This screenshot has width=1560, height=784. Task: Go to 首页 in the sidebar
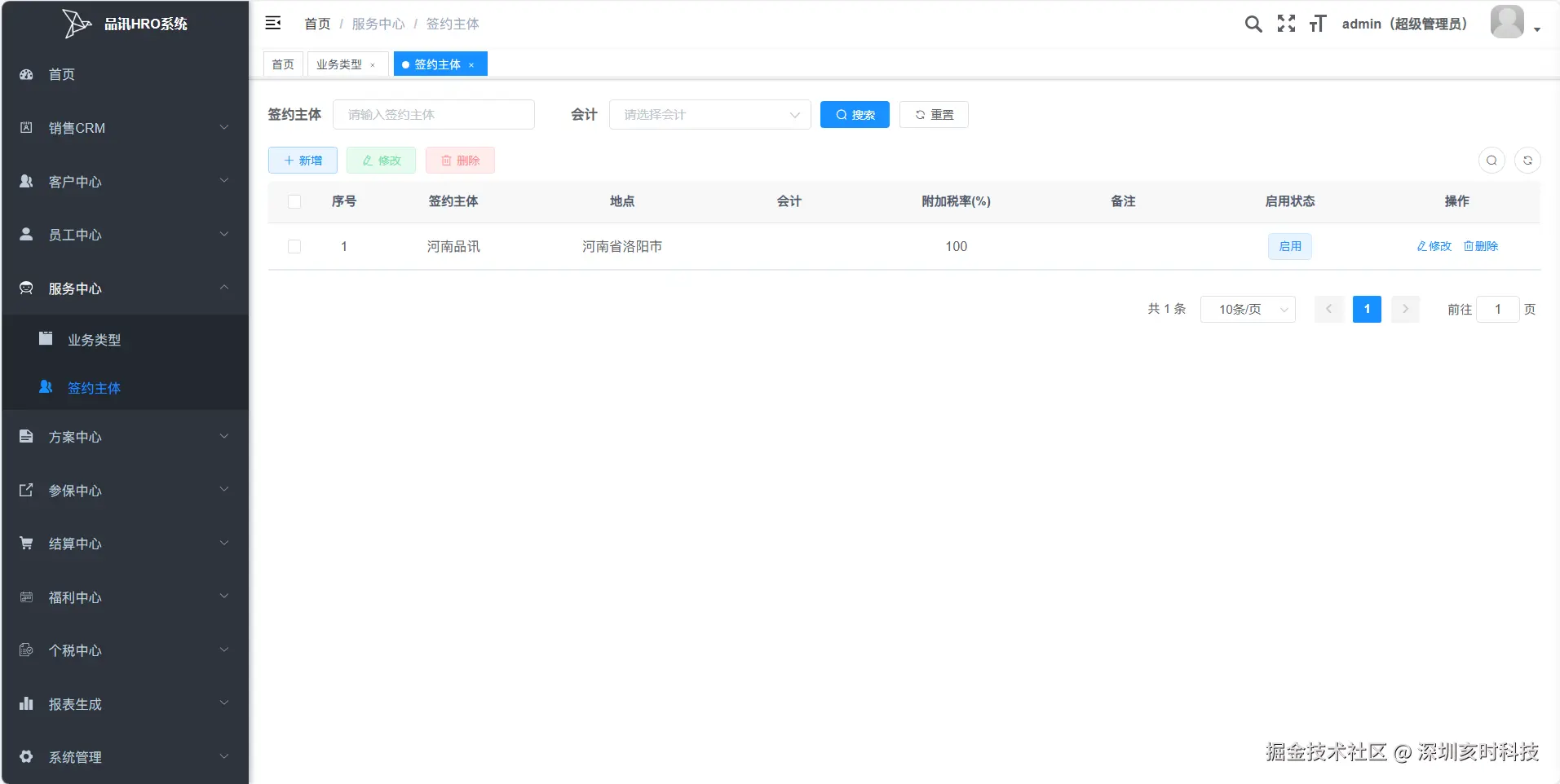[126, 74]
